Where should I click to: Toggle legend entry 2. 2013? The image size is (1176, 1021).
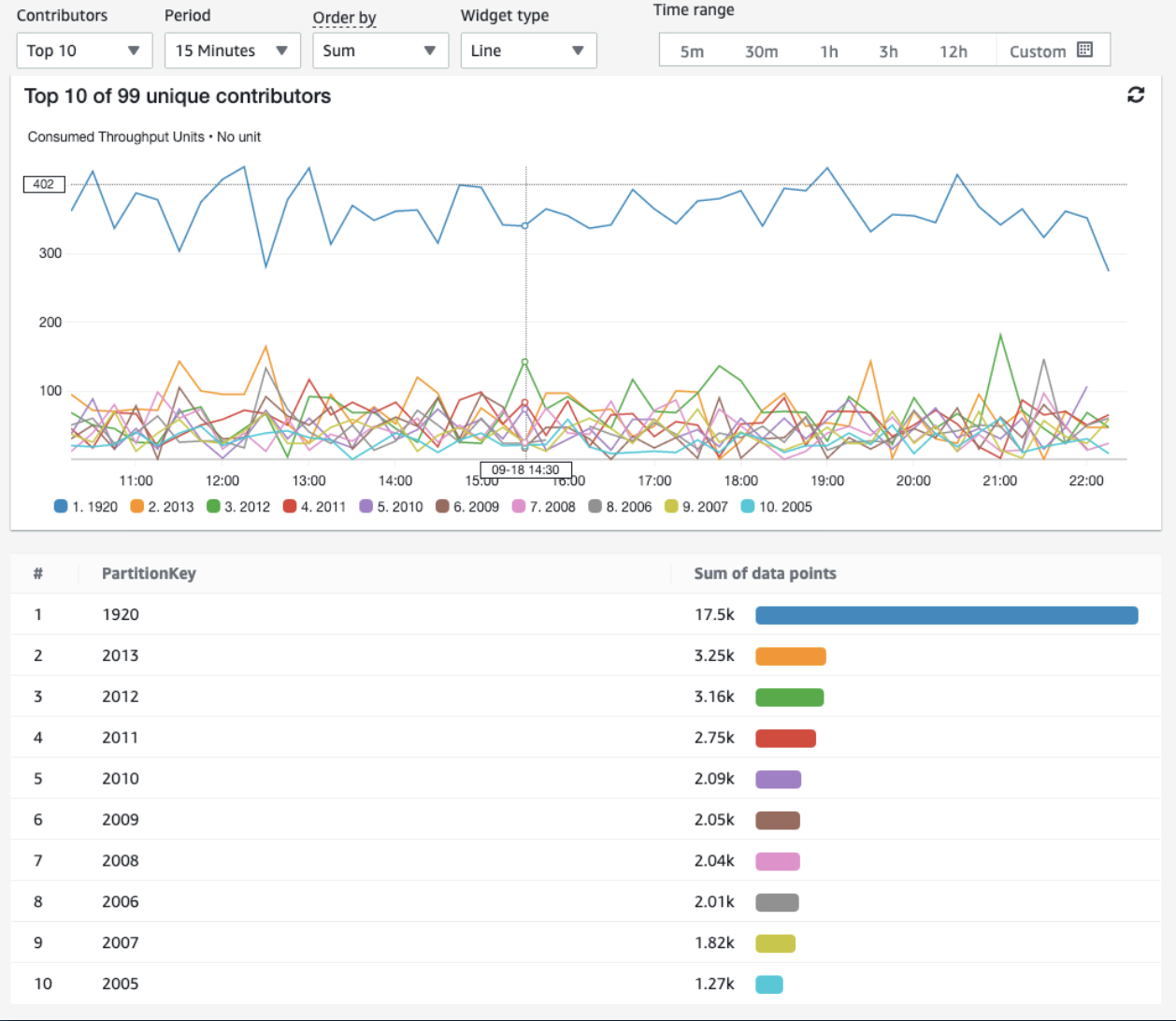(x=162, y=507)
